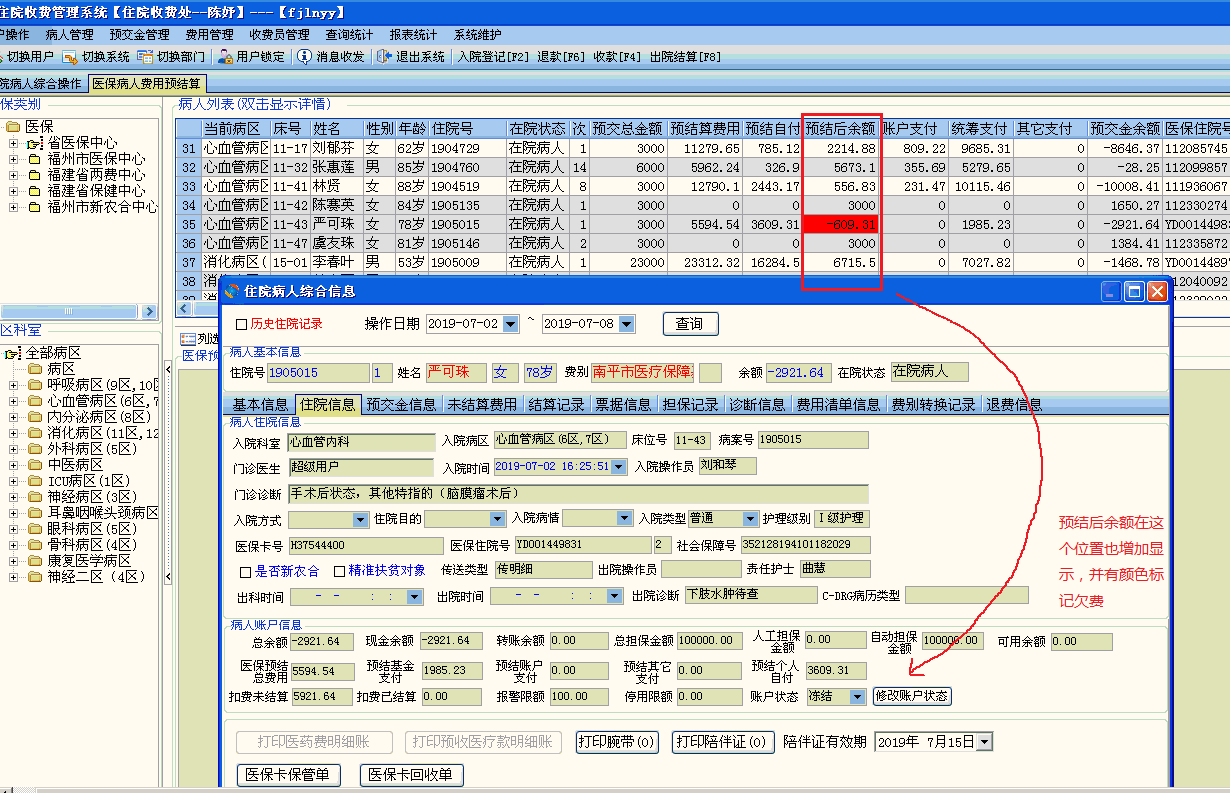Open the 入院类型 普通 dropdown

[x=750, y=519]
